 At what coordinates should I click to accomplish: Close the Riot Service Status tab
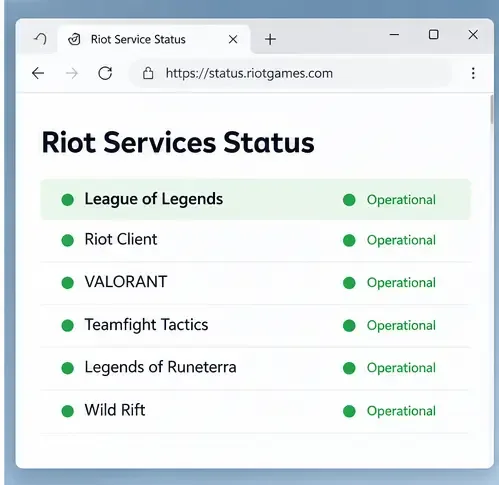(x=233, y=39)
